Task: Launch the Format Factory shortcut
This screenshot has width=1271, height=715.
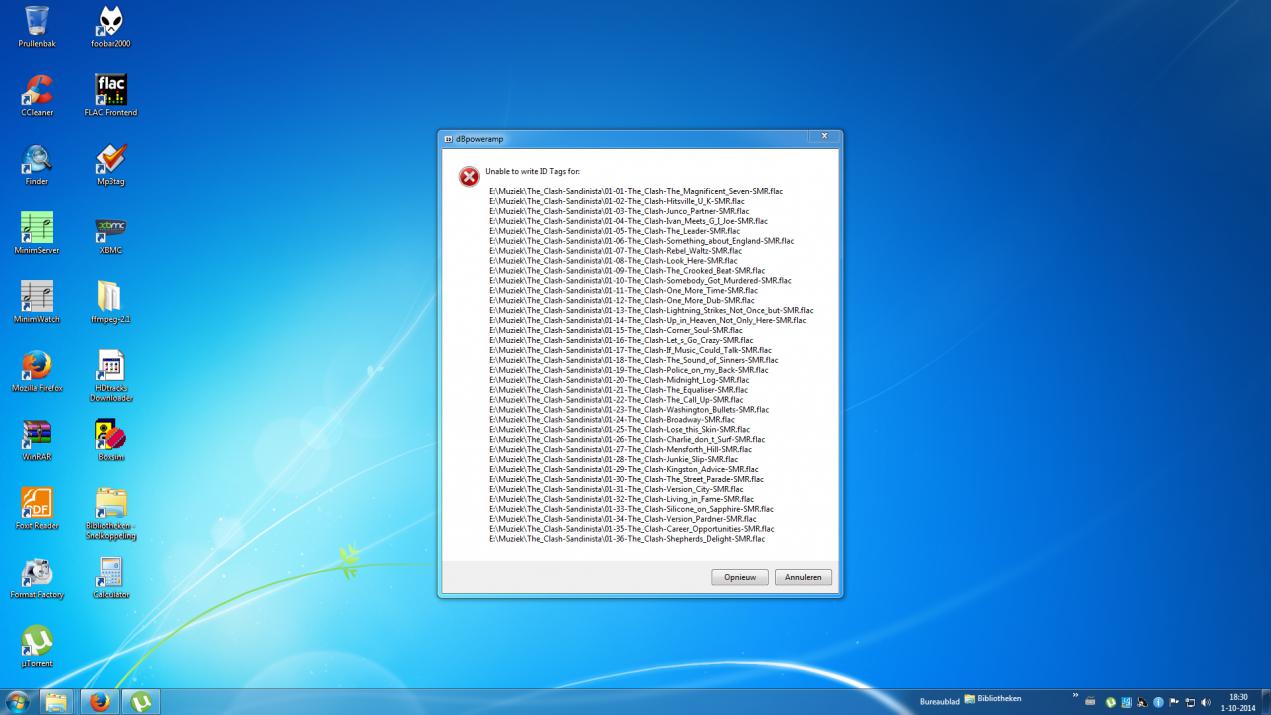Action: click(37, 572)
